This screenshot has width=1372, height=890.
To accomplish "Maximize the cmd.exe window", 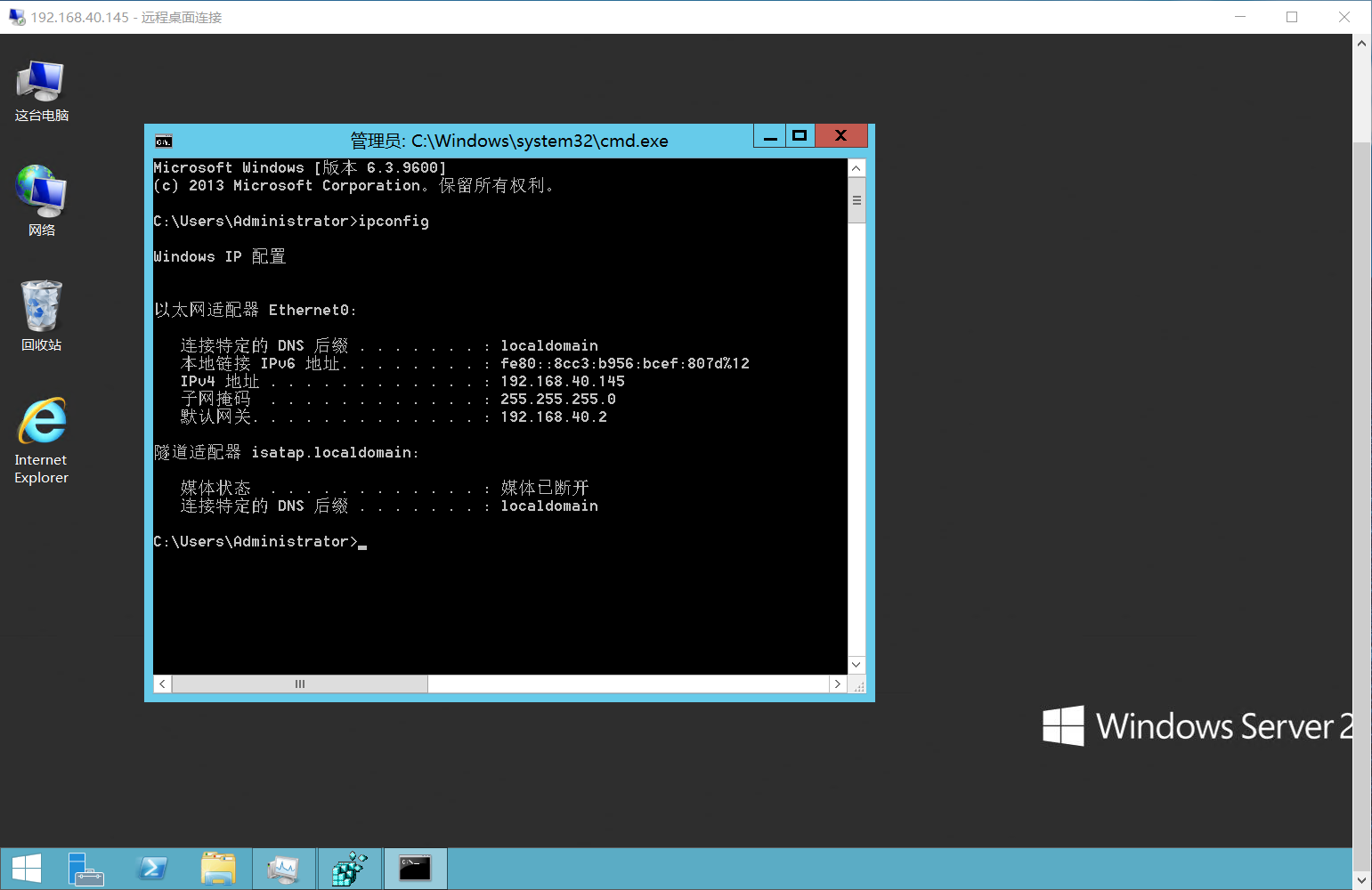I will pos(800,136).
